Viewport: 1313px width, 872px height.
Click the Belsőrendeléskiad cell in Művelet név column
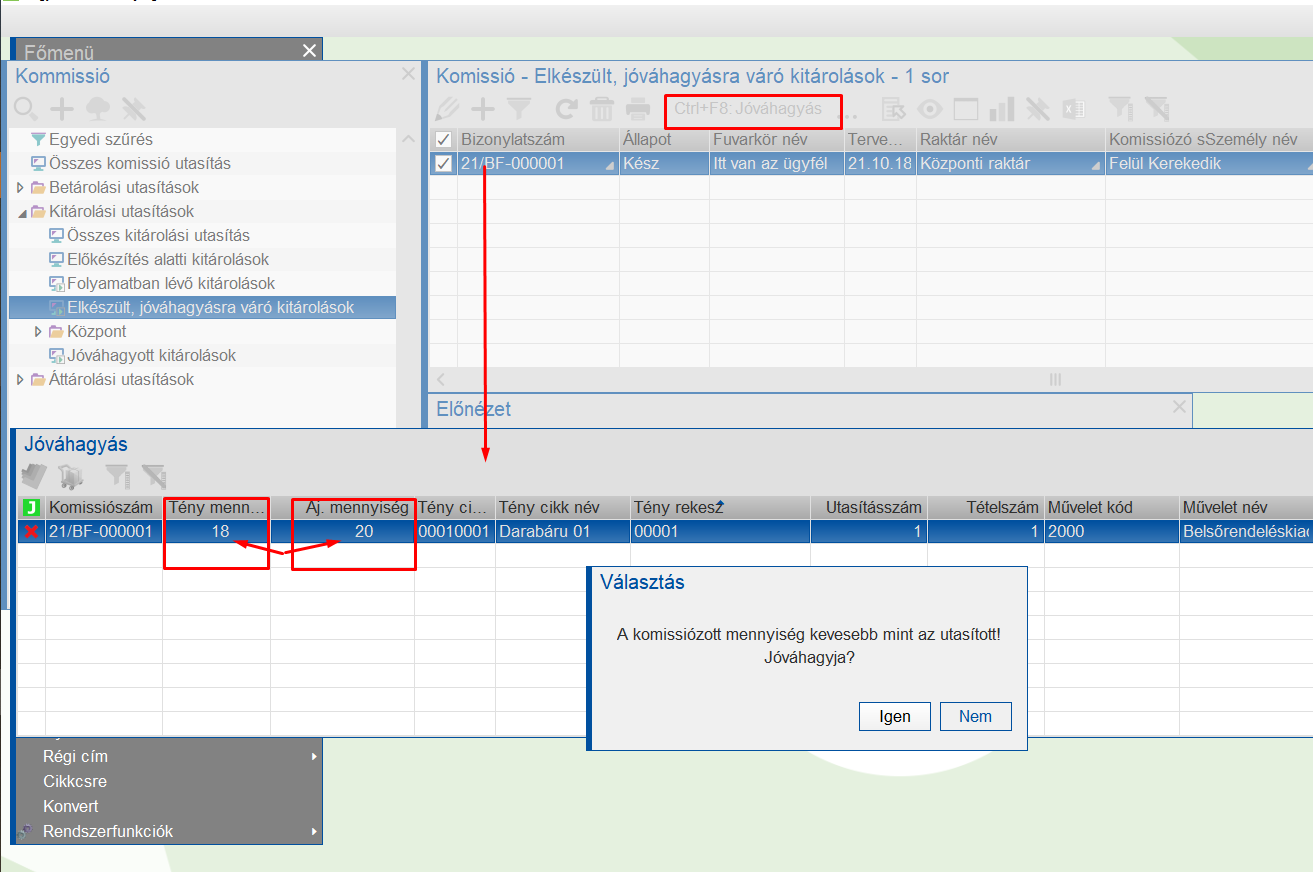tap(1246, 532)
